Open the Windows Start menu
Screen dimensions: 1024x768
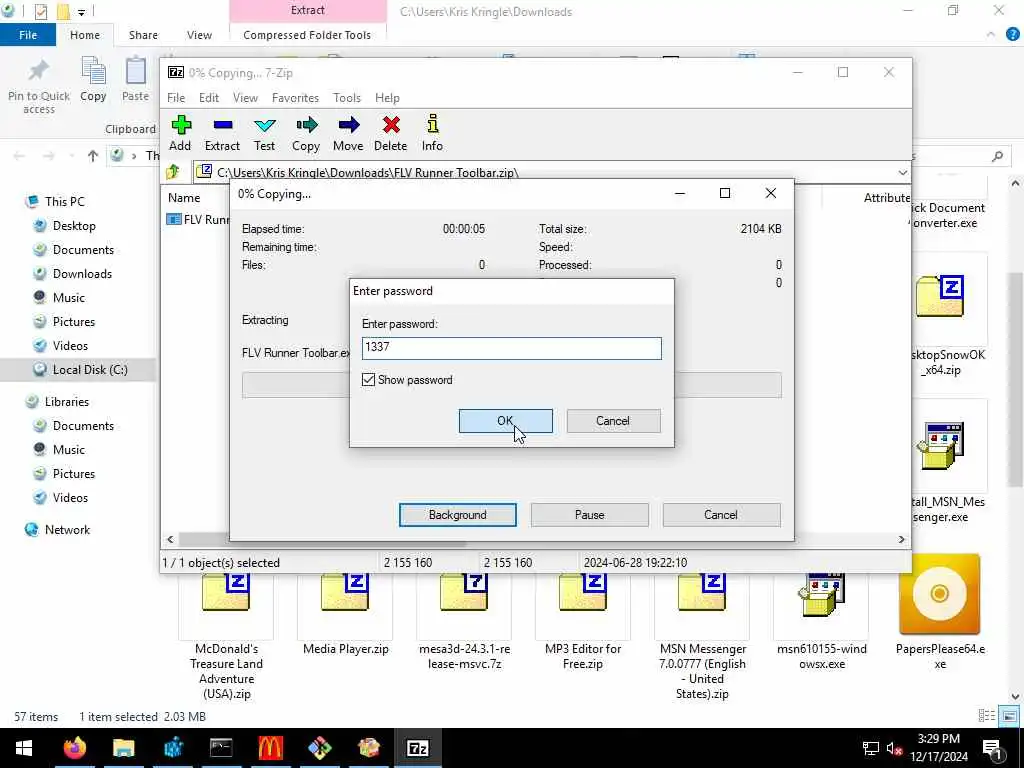pos(24,748)
